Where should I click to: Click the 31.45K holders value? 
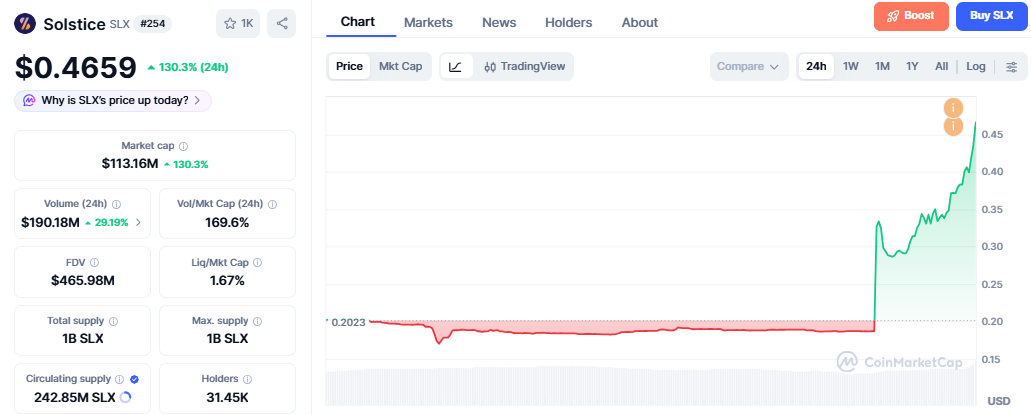(x=227, y=397)
